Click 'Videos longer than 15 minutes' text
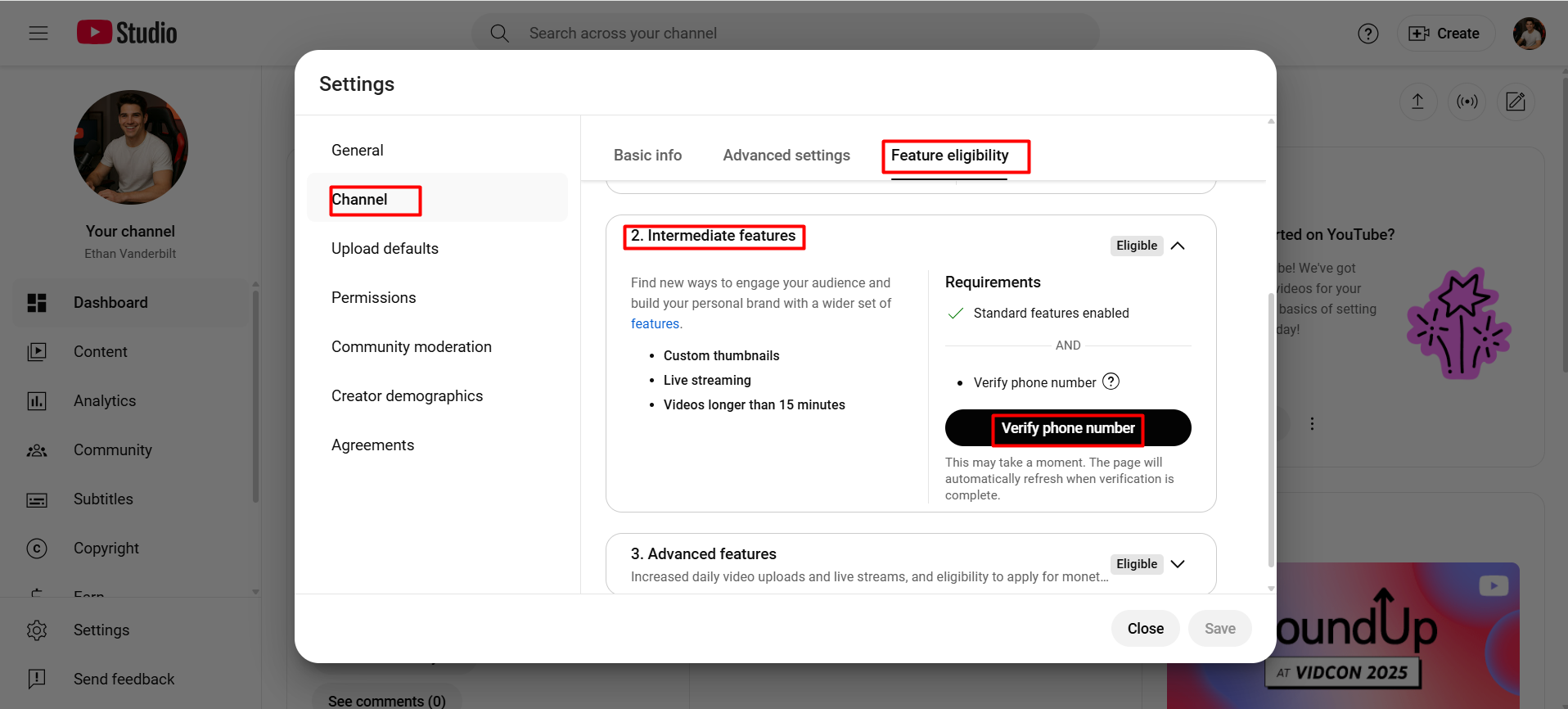Viewport: 1568px width, 709px height. (x=754, y=405)
